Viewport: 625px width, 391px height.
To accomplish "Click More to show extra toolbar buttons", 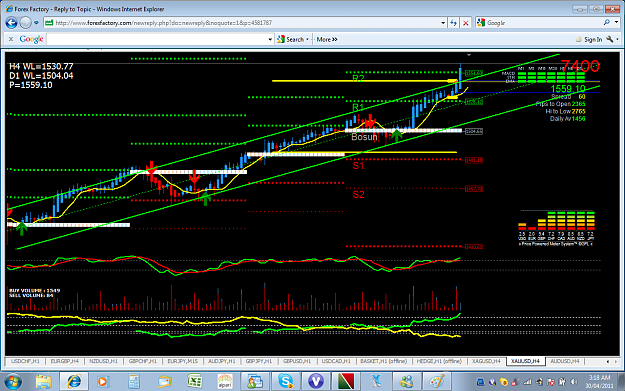I will [327, 39].
